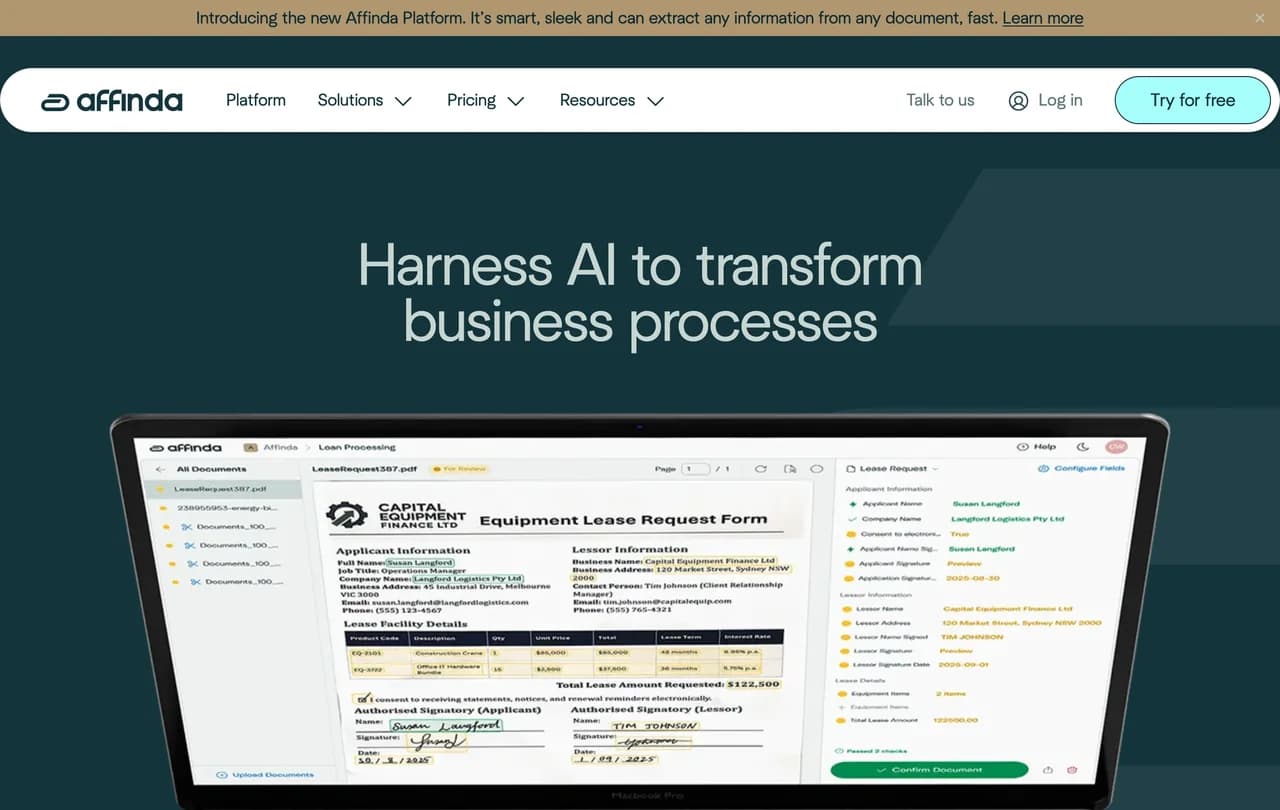This screenshot has width=1280, height=810.
Task: Click the Equipment Lease Request Form title
Action: tap(623, 520)
